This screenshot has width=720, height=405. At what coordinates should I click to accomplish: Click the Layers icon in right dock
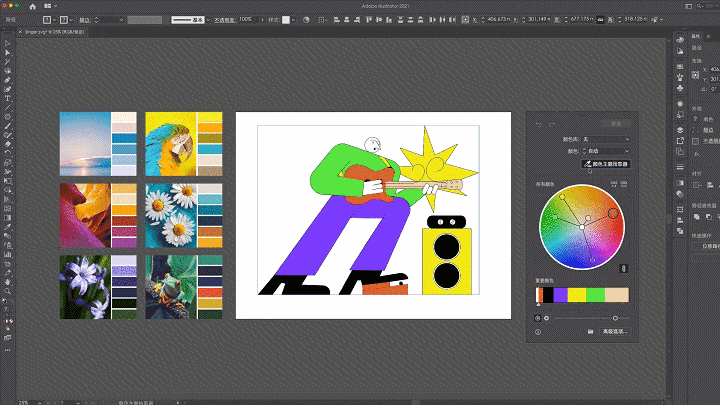680,129
